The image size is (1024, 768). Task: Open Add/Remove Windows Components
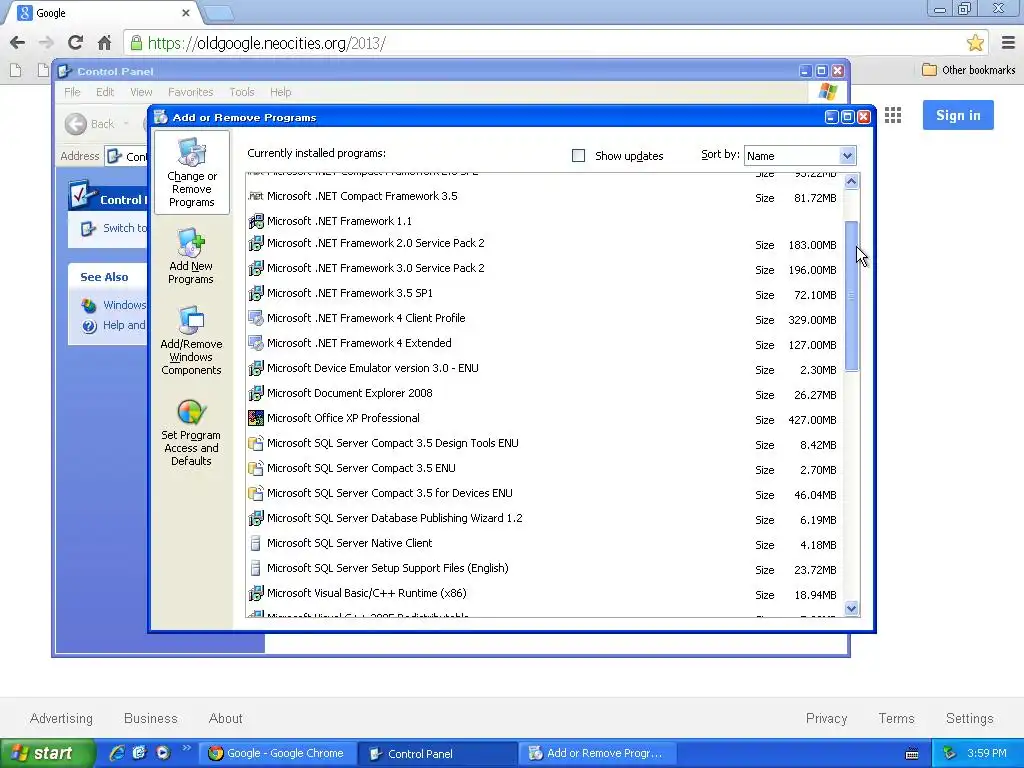191,340
